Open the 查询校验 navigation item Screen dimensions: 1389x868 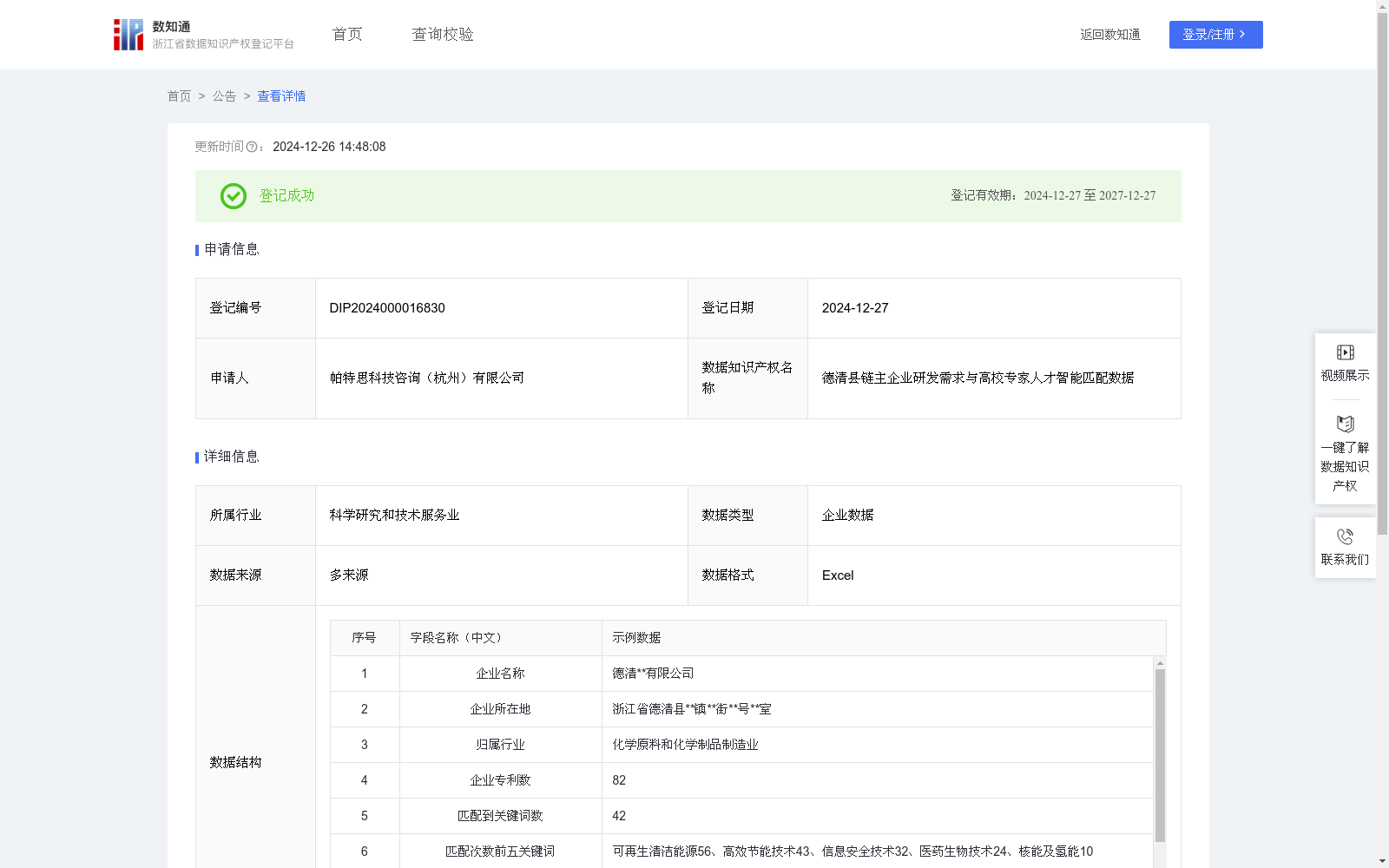pos(443,35)
